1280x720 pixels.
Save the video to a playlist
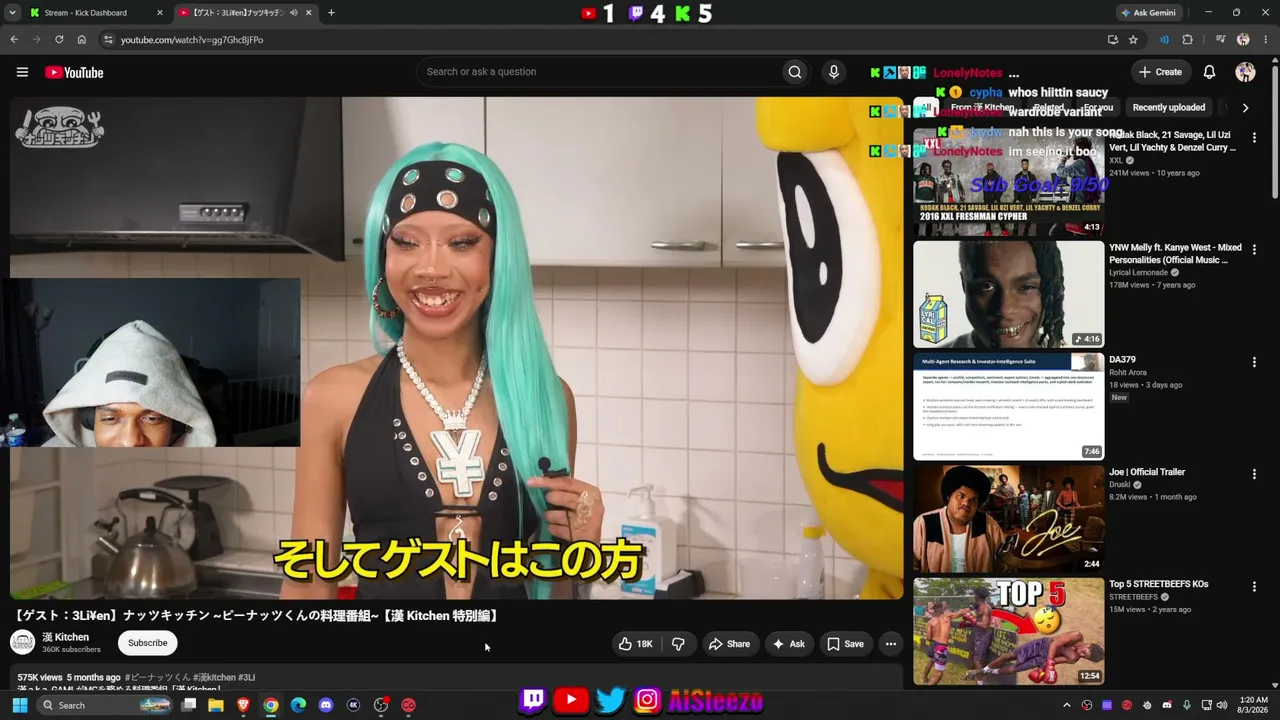tap(845, 644)
